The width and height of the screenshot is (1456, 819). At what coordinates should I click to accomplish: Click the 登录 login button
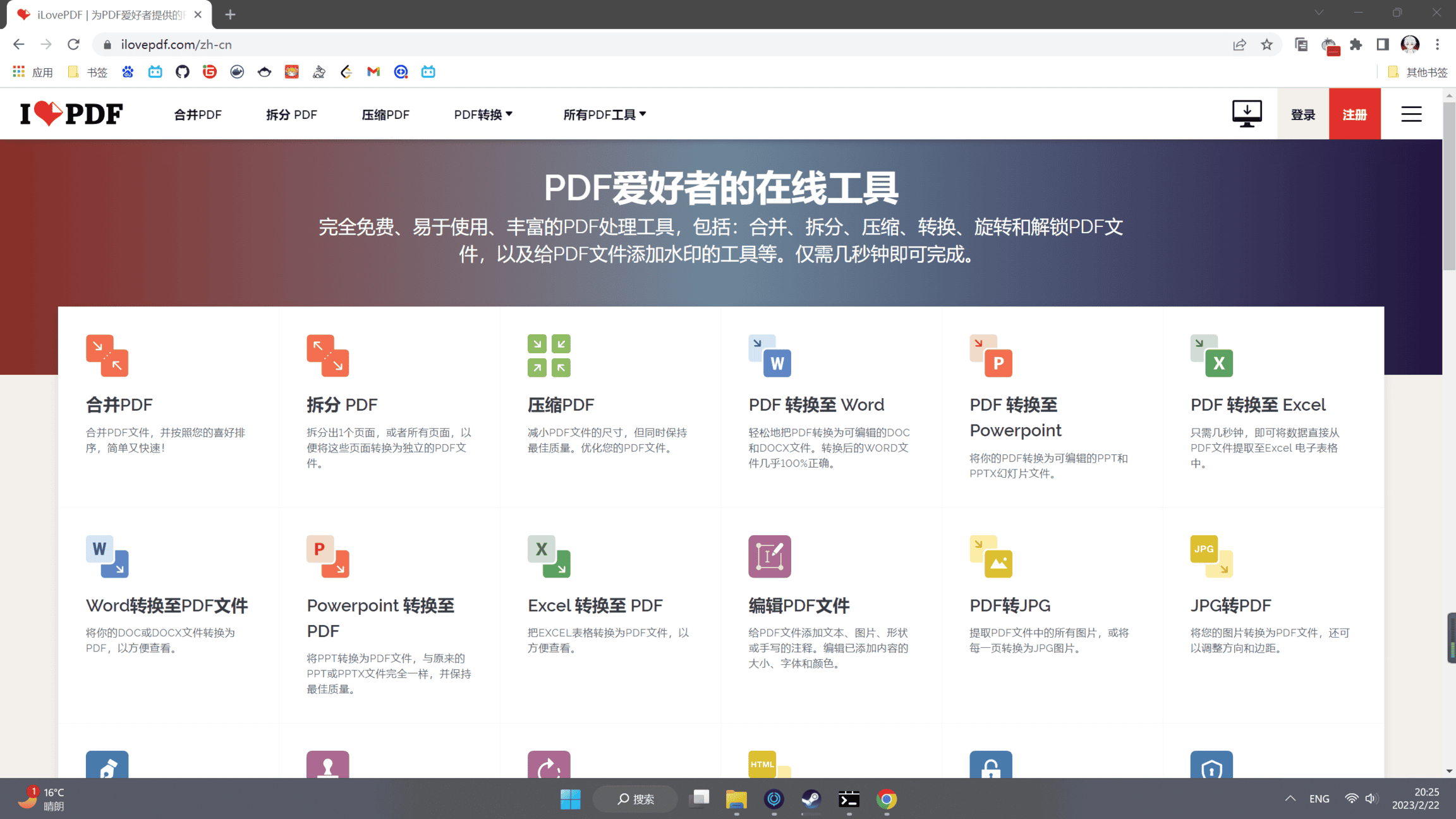coord(1302,114)
